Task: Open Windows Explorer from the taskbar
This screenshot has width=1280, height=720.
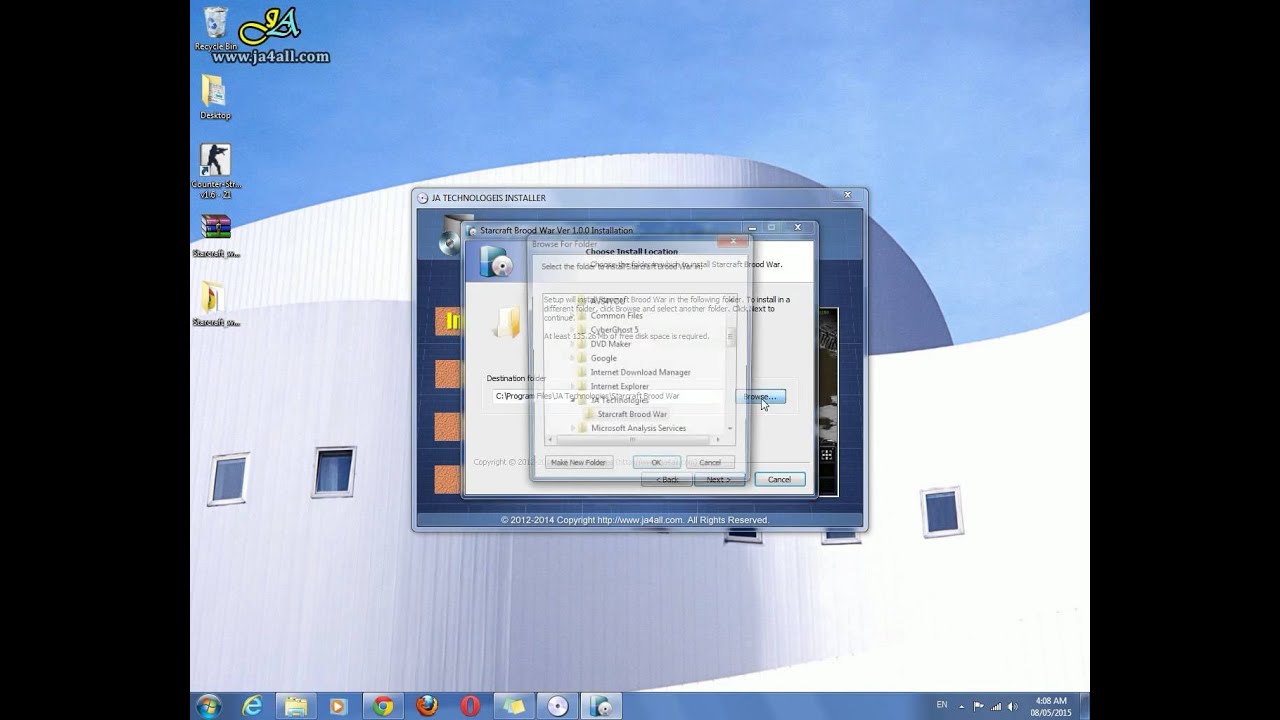Action: coord(296,706)
